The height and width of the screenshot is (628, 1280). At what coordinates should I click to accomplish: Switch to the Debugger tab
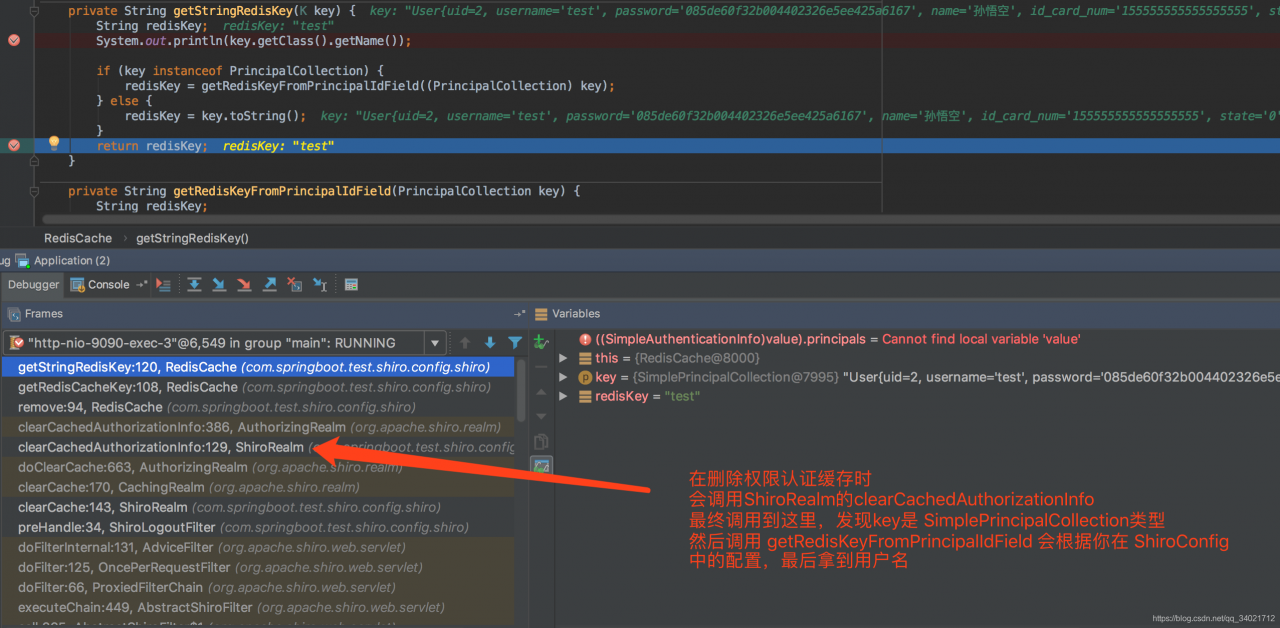click(x=34, y=285)
